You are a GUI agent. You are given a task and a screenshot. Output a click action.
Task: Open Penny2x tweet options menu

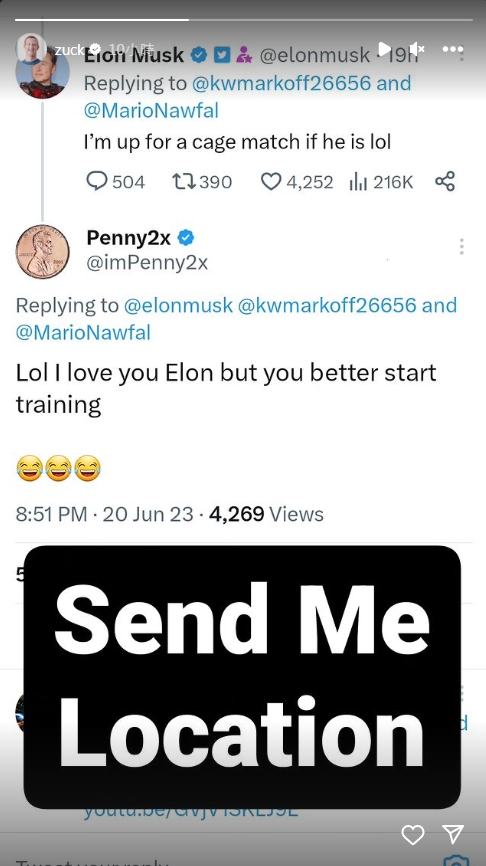pyautogui.click(x=461, y=246)
